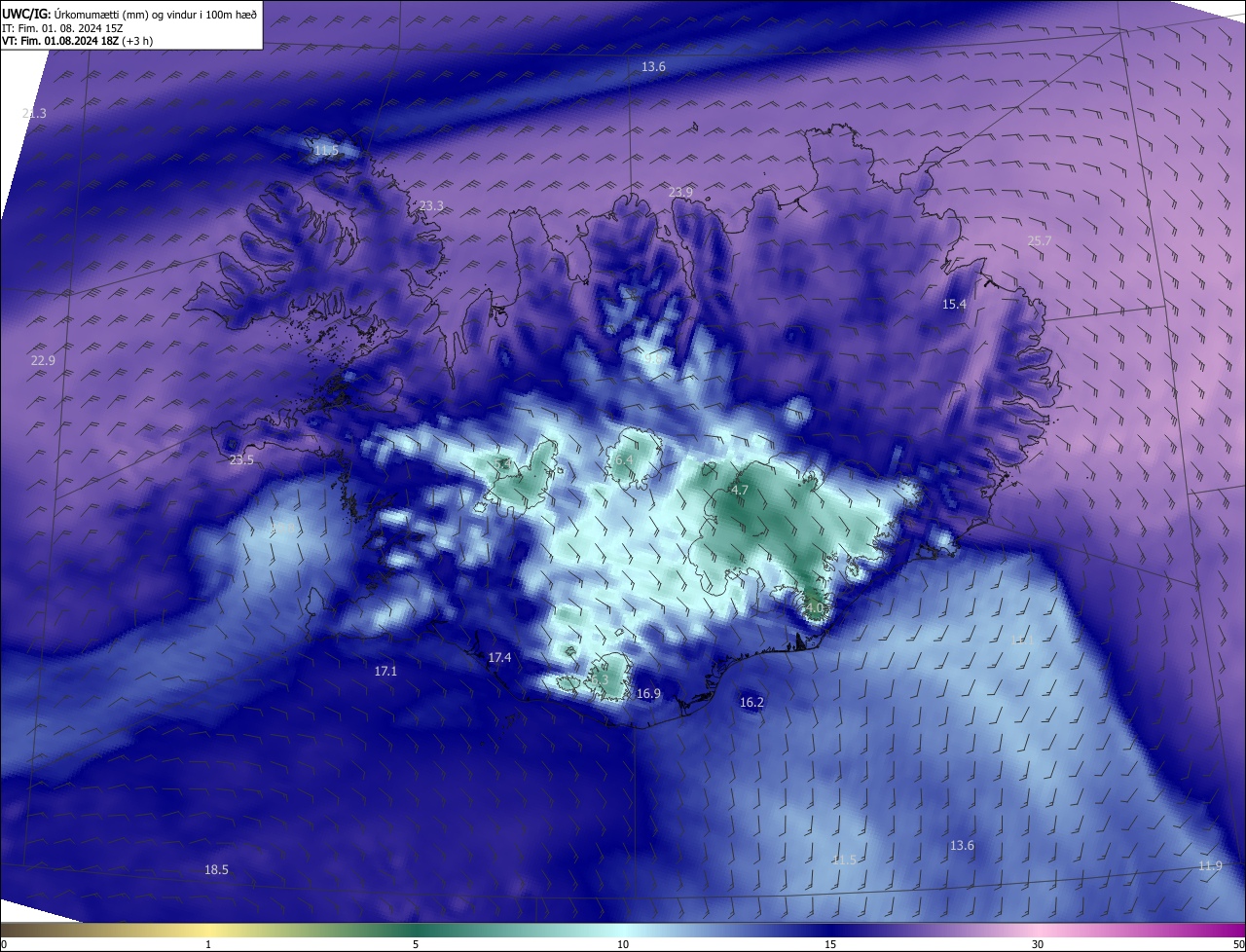Click the 'UWC/IG:' title label
1246x952 pixels.
26,15
